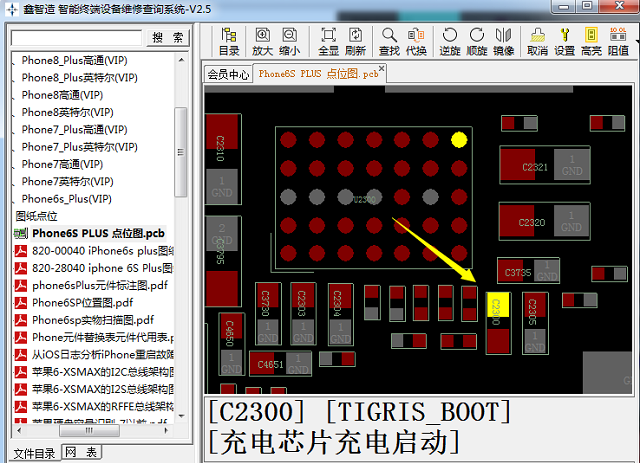Viewport: 640px width, 463px height.
Task: Click the 图纸点位 folder item
Action: pos(36,216)
